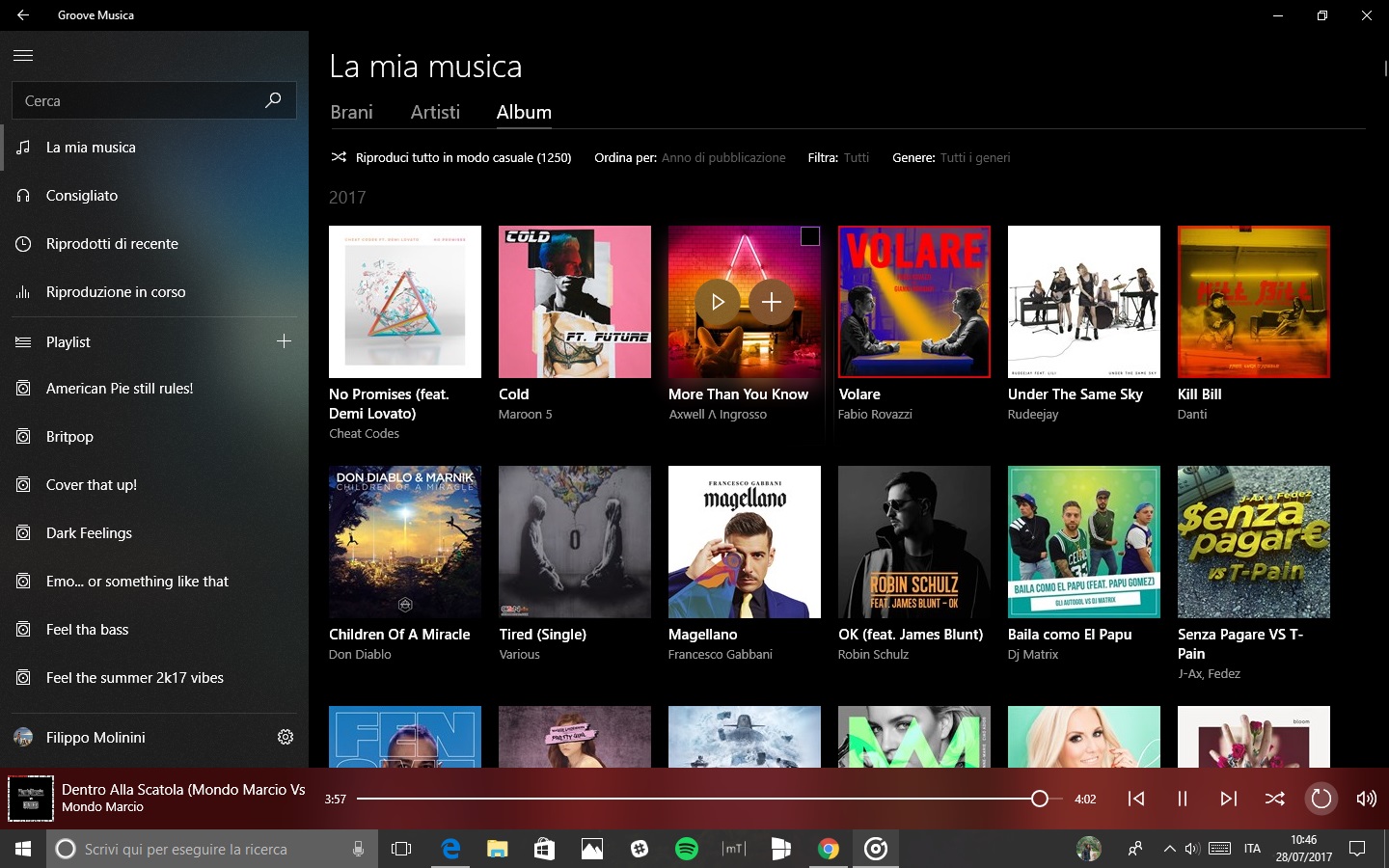
Task: Open No Promises album cover
Action: pos(405,302)
